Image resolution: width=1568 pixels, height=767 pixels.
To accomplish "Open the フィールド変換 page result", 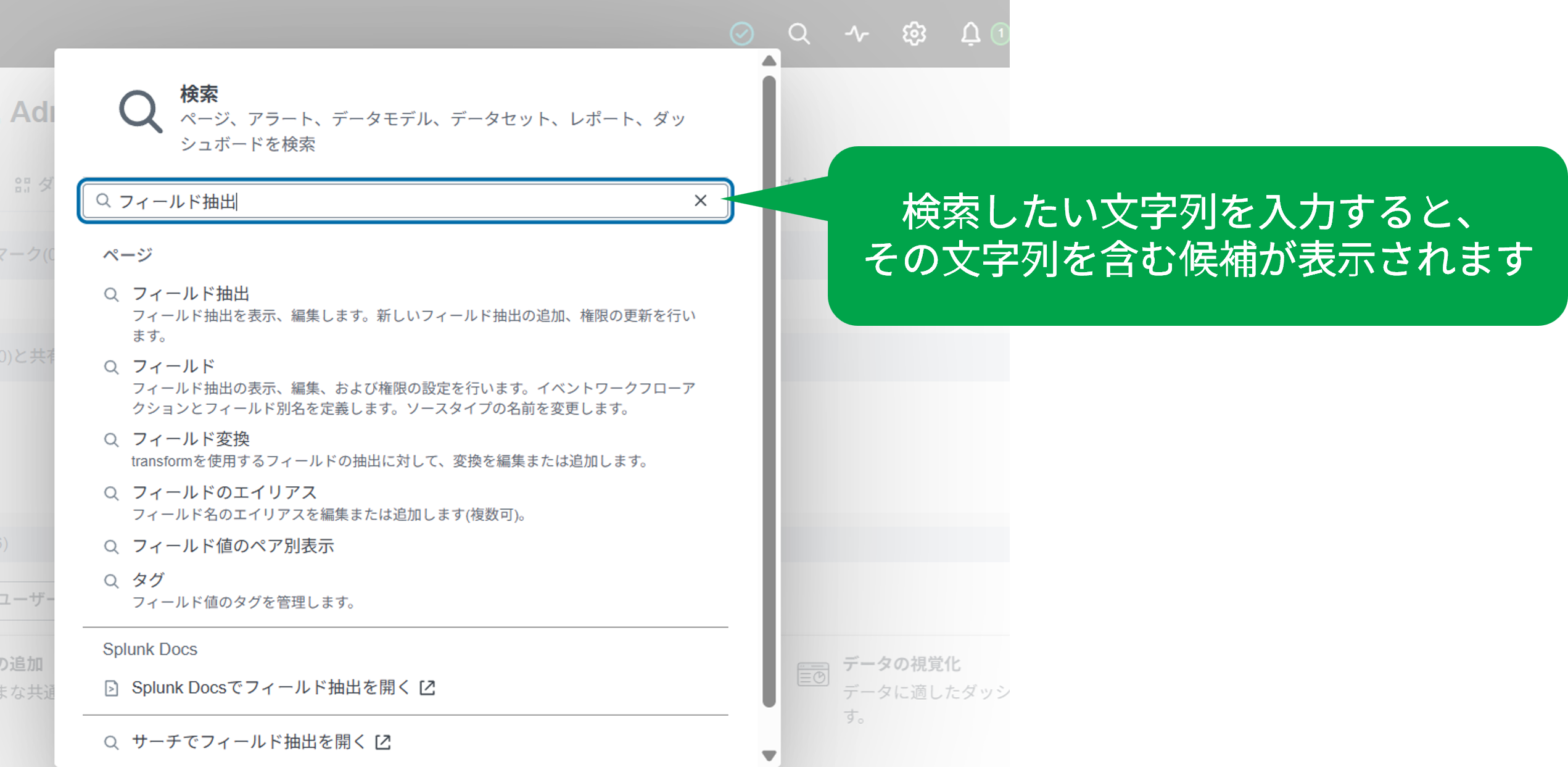I will pyautogui.click(x=191, y=439).
